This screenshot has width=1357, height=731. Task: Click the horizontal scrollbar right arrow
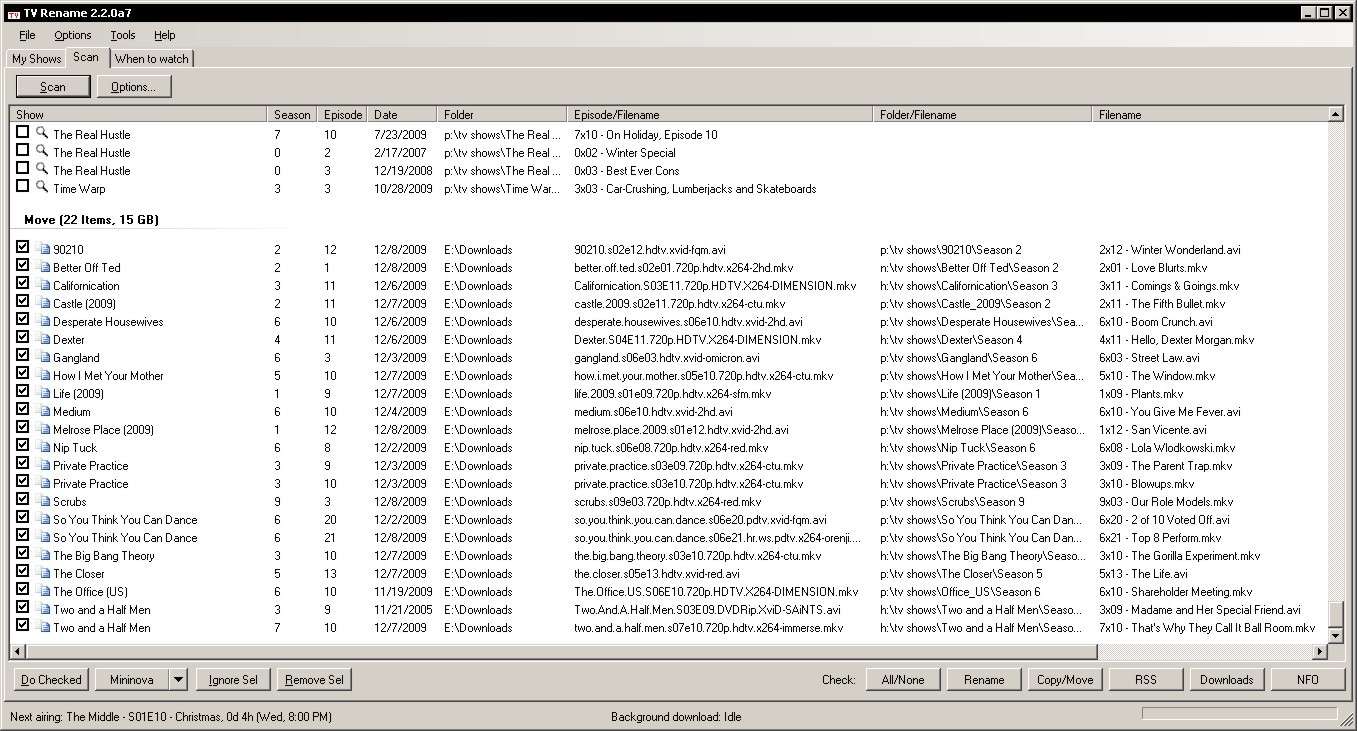pyautogui.click(x=1319, y=652)
